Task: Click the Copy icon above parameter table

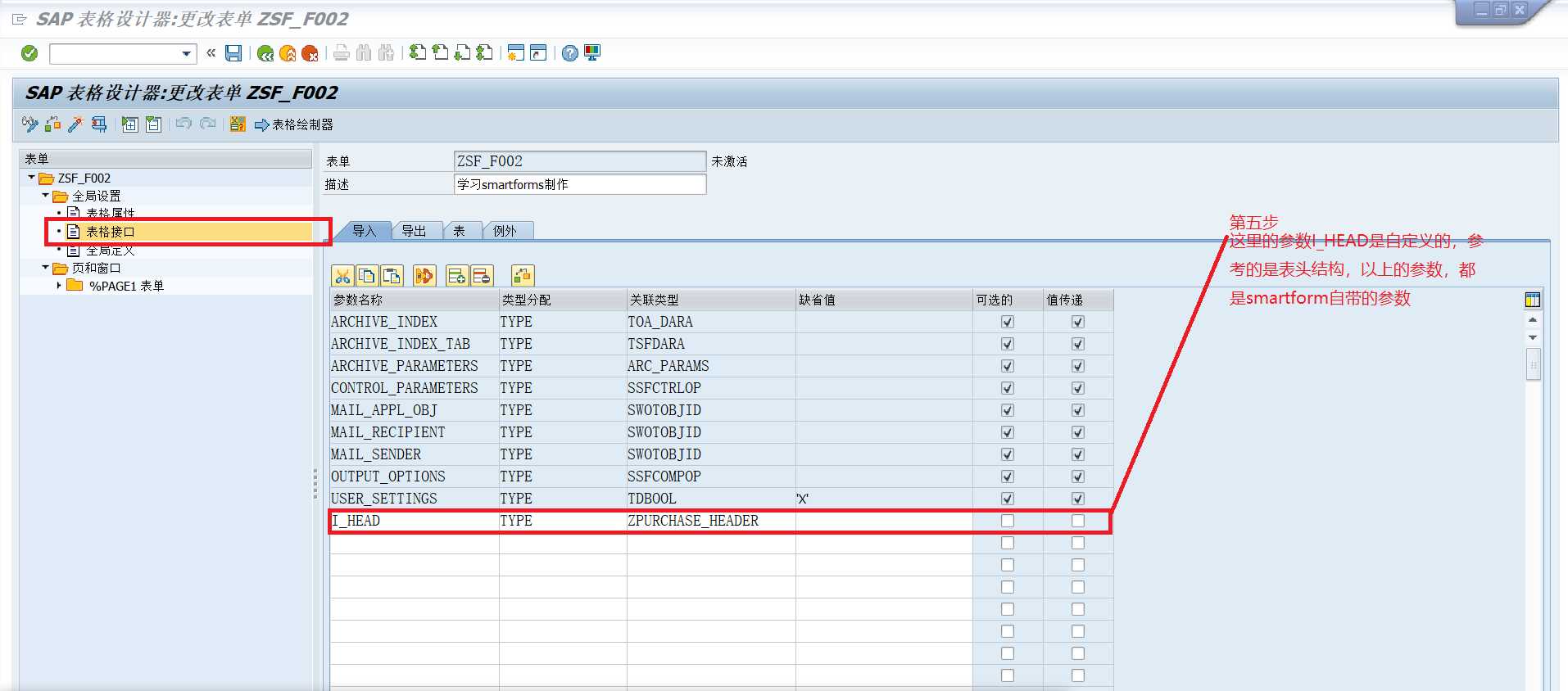Action: (x=367, y=276)
